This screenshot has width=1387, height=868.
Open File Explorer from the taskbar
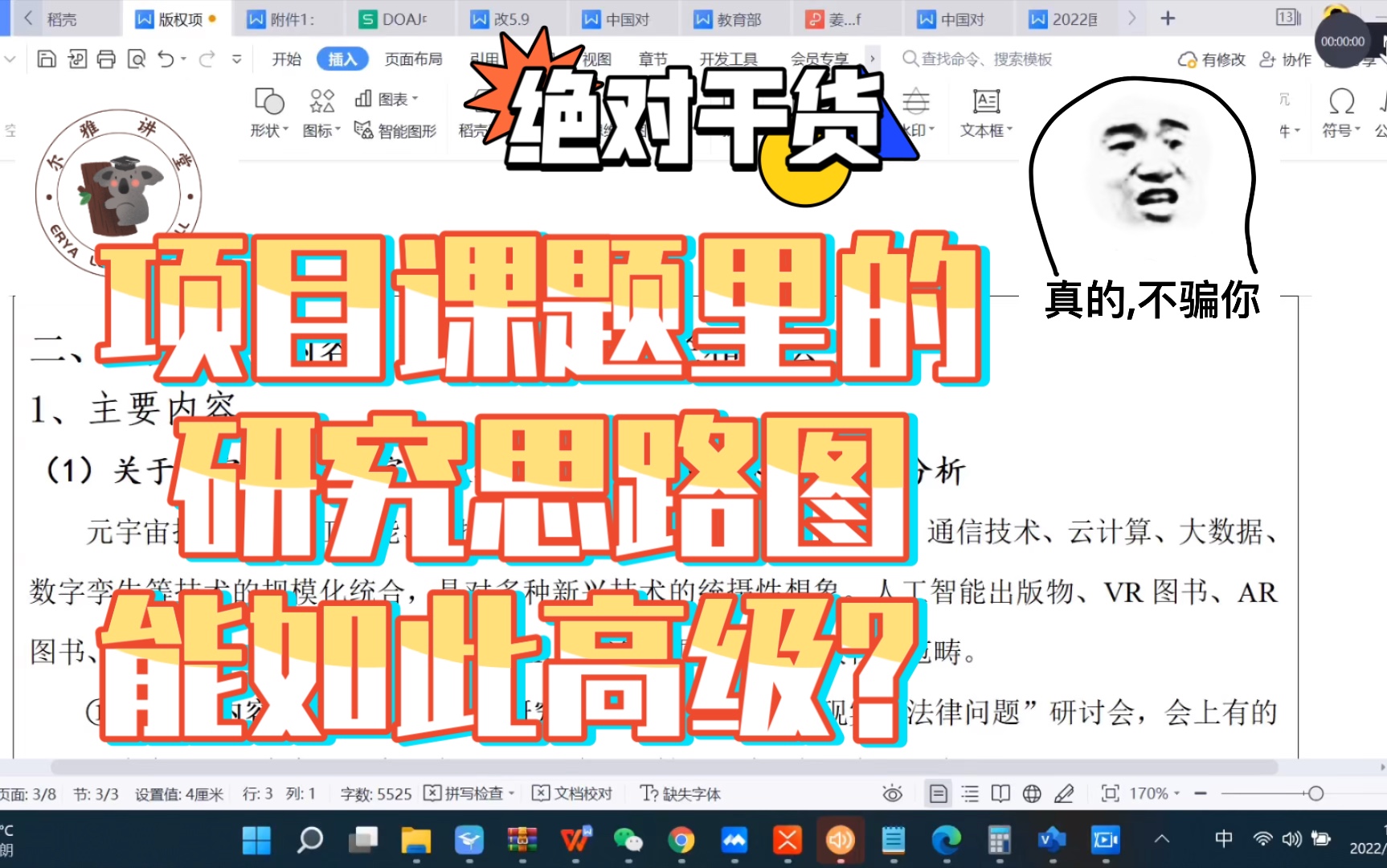416,841
